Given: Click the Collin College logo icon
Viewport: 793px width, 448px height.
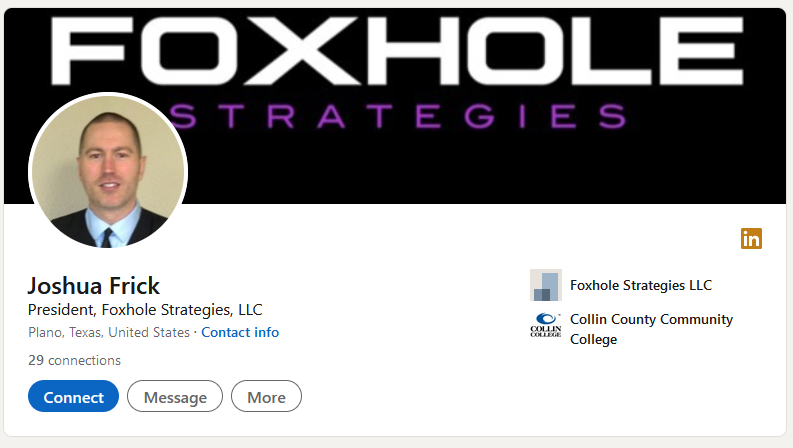Looking at the screenshot, I should [x=546, y=325].
